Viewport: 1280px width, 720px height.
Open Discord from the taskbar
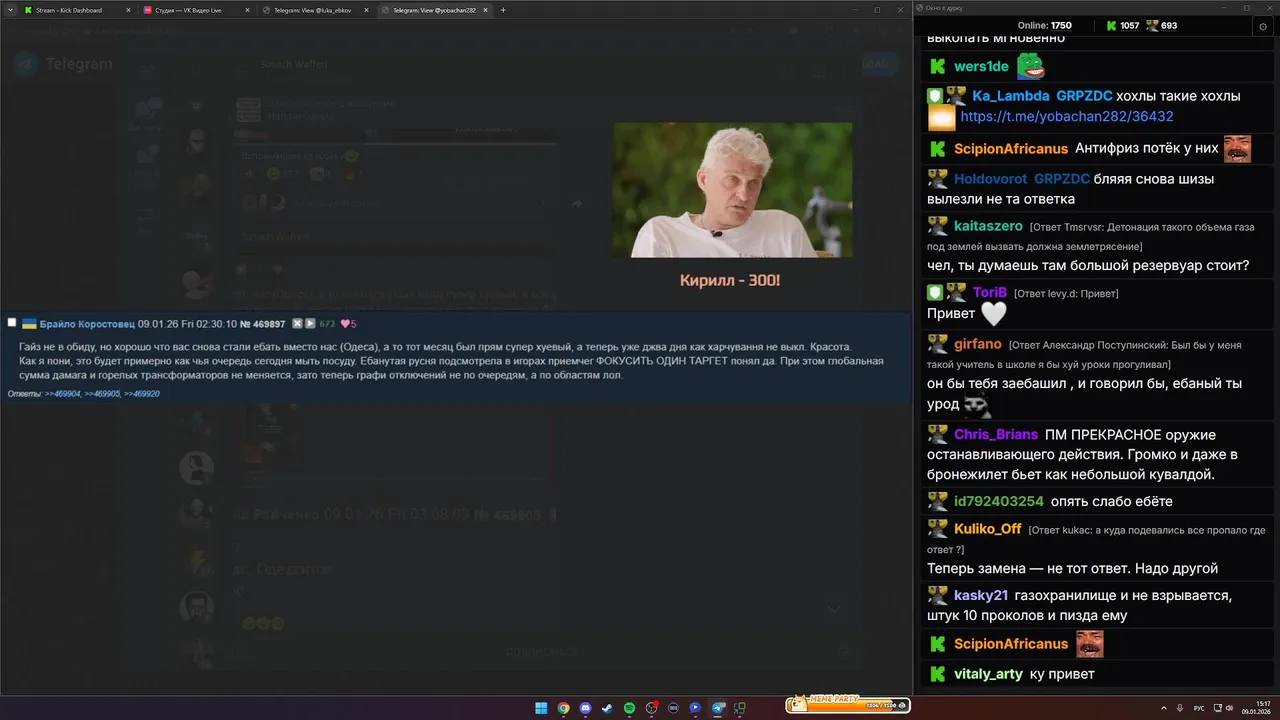[x=585, y=708]
